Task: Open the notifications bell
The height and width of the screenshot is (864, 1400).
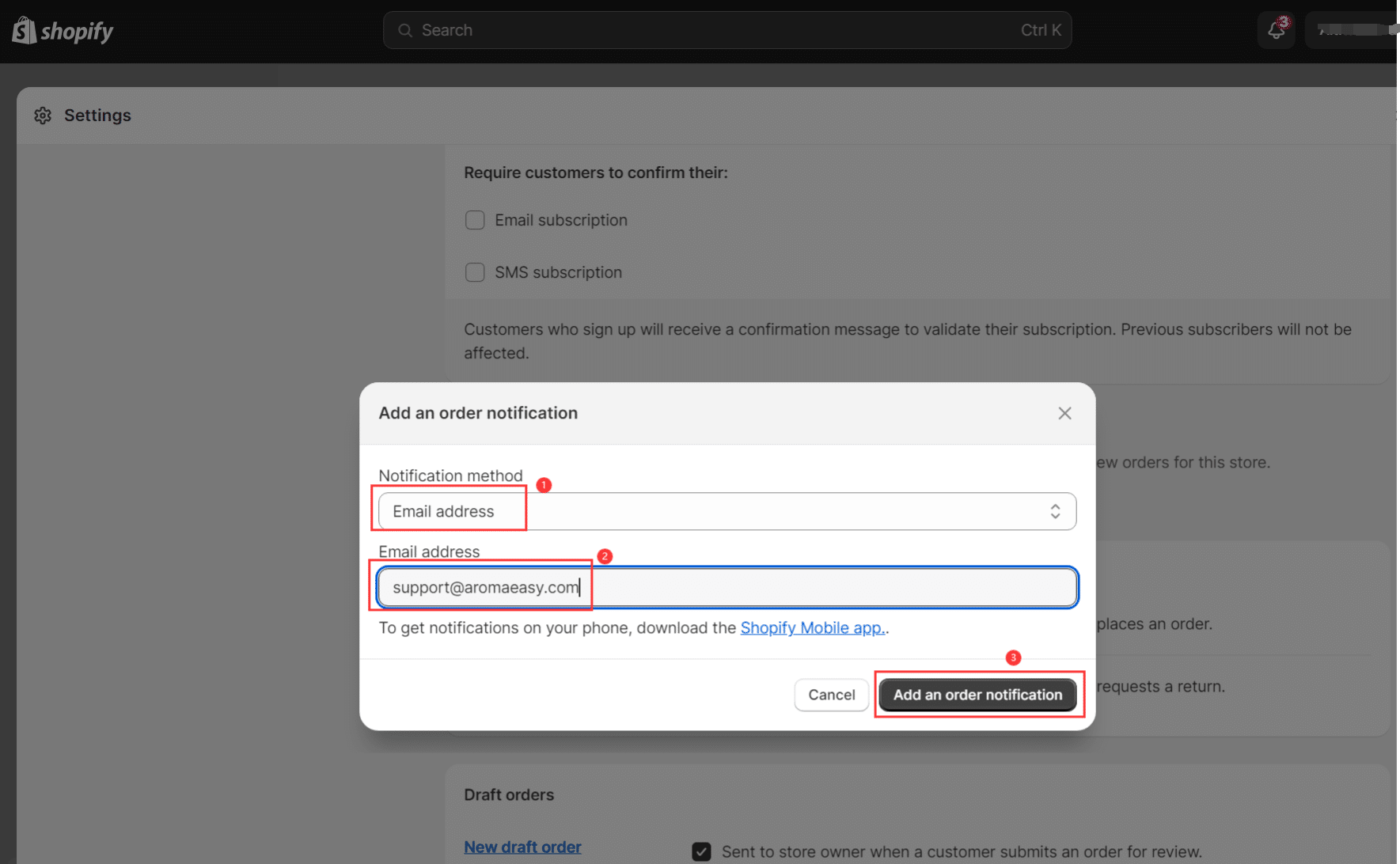Action: pos(1275,31)
